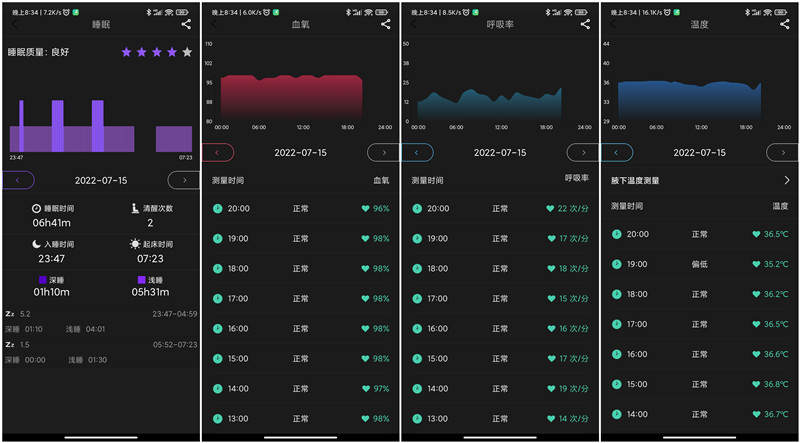Show next day on sleep screen

click(x=184, y=180)
